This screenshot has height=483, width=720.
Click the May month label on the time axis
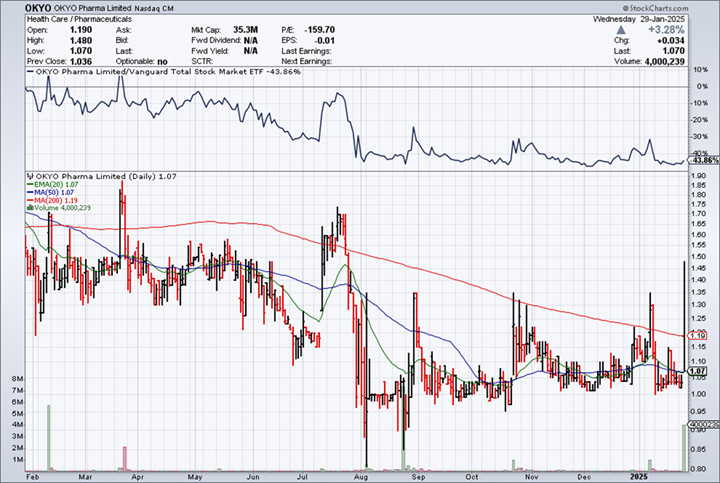195,477
